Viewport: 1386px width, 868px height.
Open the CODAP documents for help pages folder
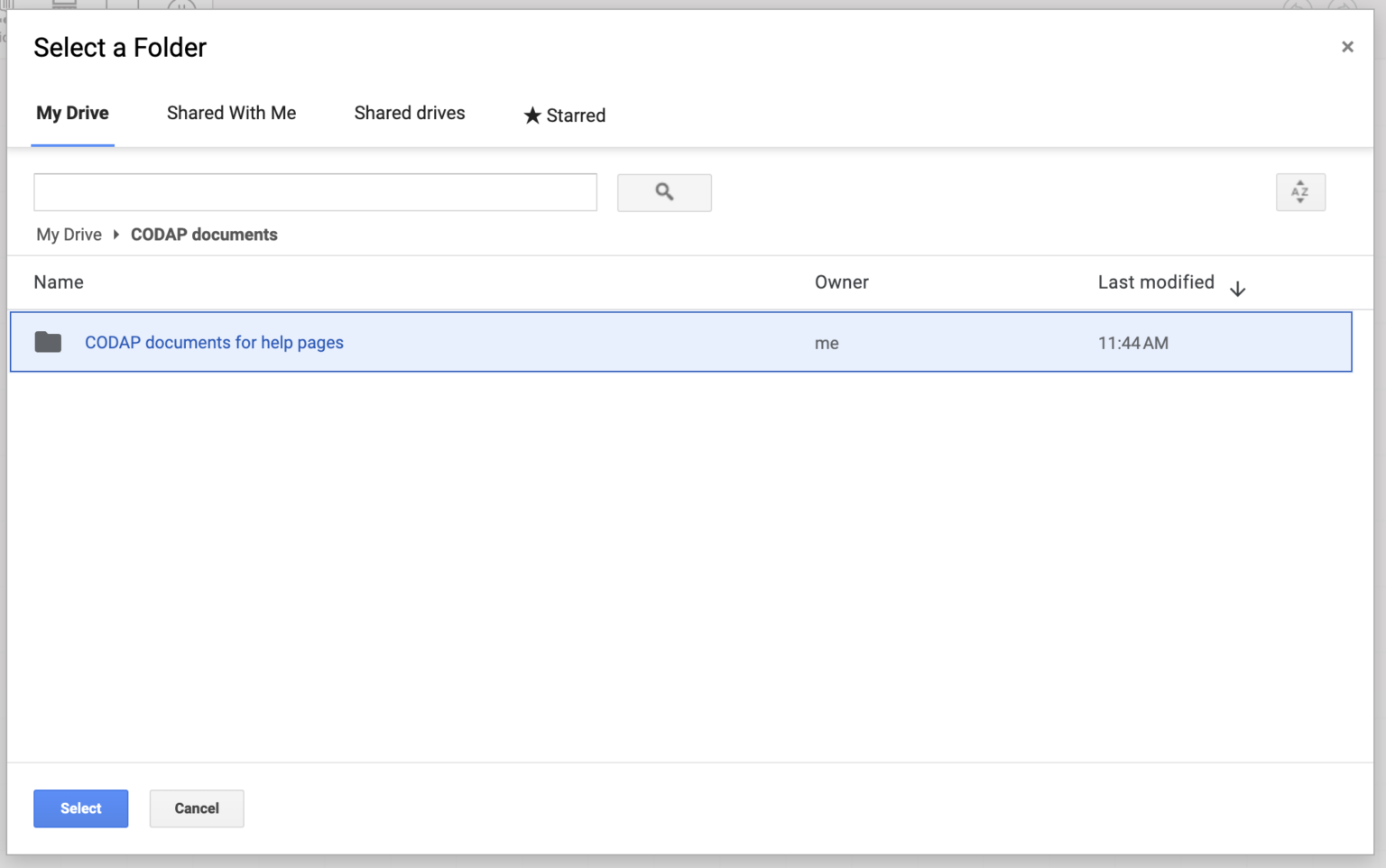214,342
